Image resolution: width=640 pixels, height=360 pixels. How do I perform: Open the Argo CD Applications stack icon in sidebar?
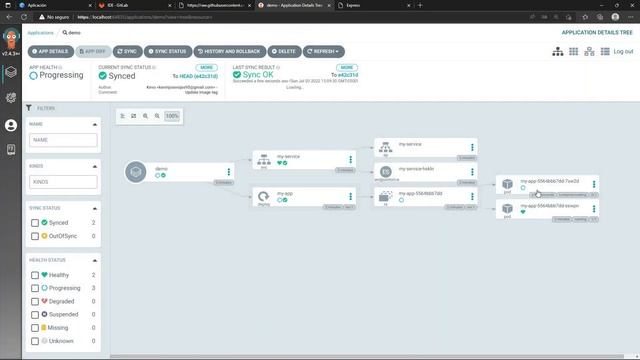coord(11,72)
